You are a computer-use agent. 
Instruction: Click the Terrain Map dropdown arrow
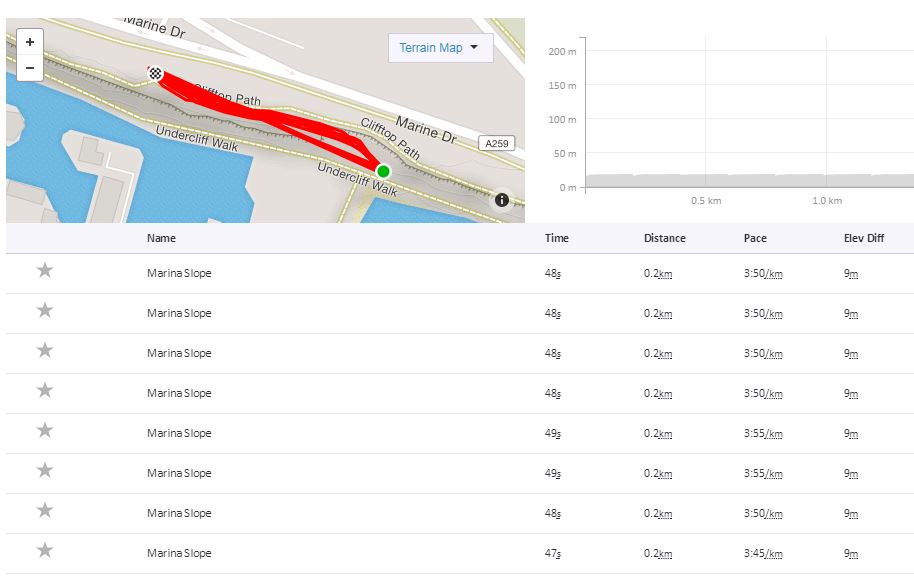point(474,47)
